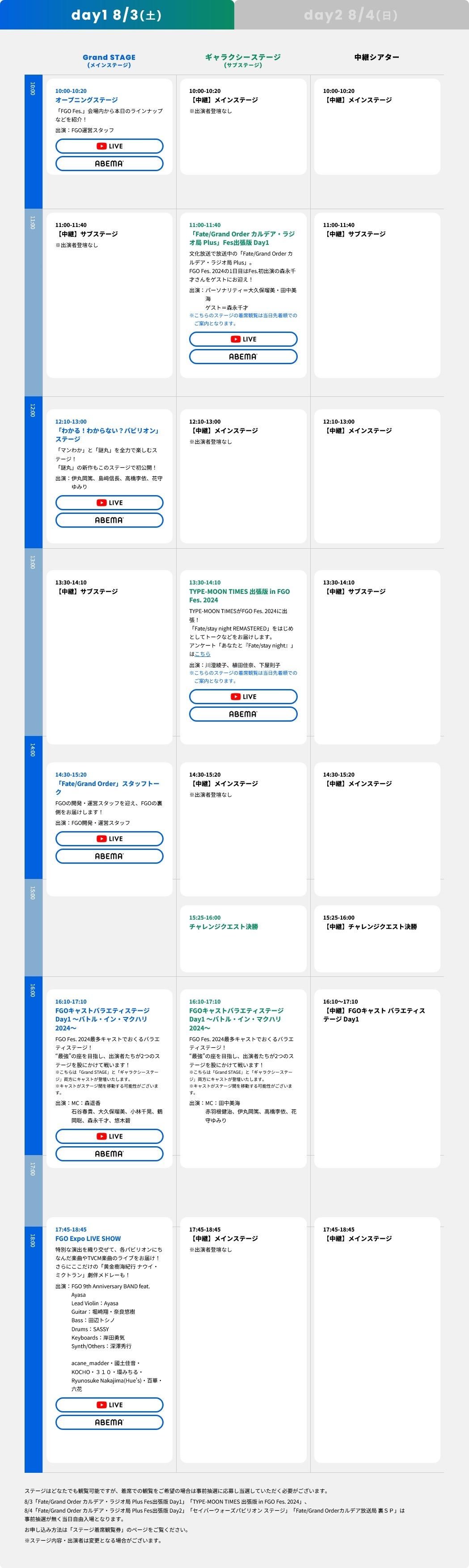Click the ゲスト＝森永千才 line
Image resolution: width=469 pixels, height=1568 pixels.
tap(227, 308)
